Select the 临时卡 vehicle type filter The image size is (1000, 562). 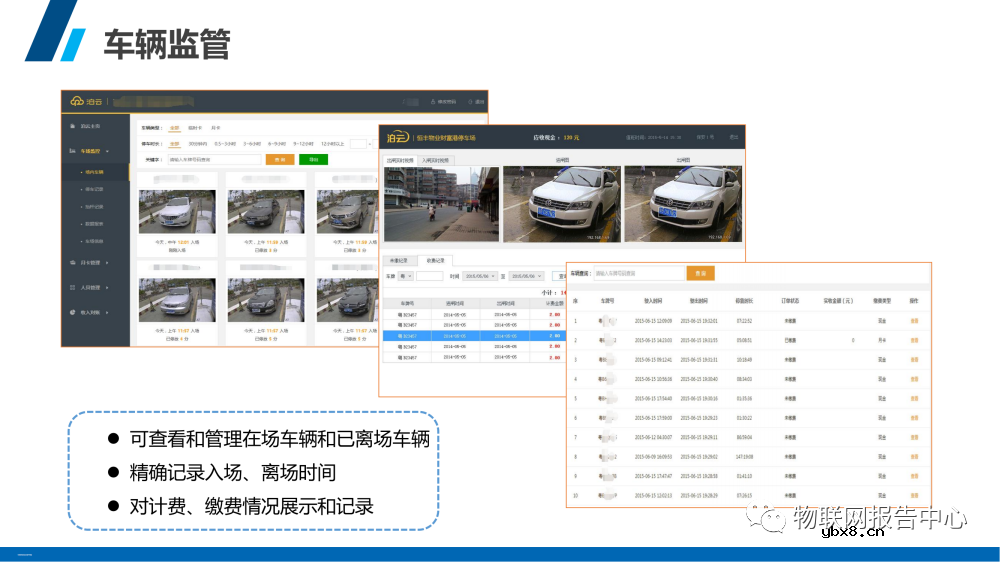[x=194, y=128]
